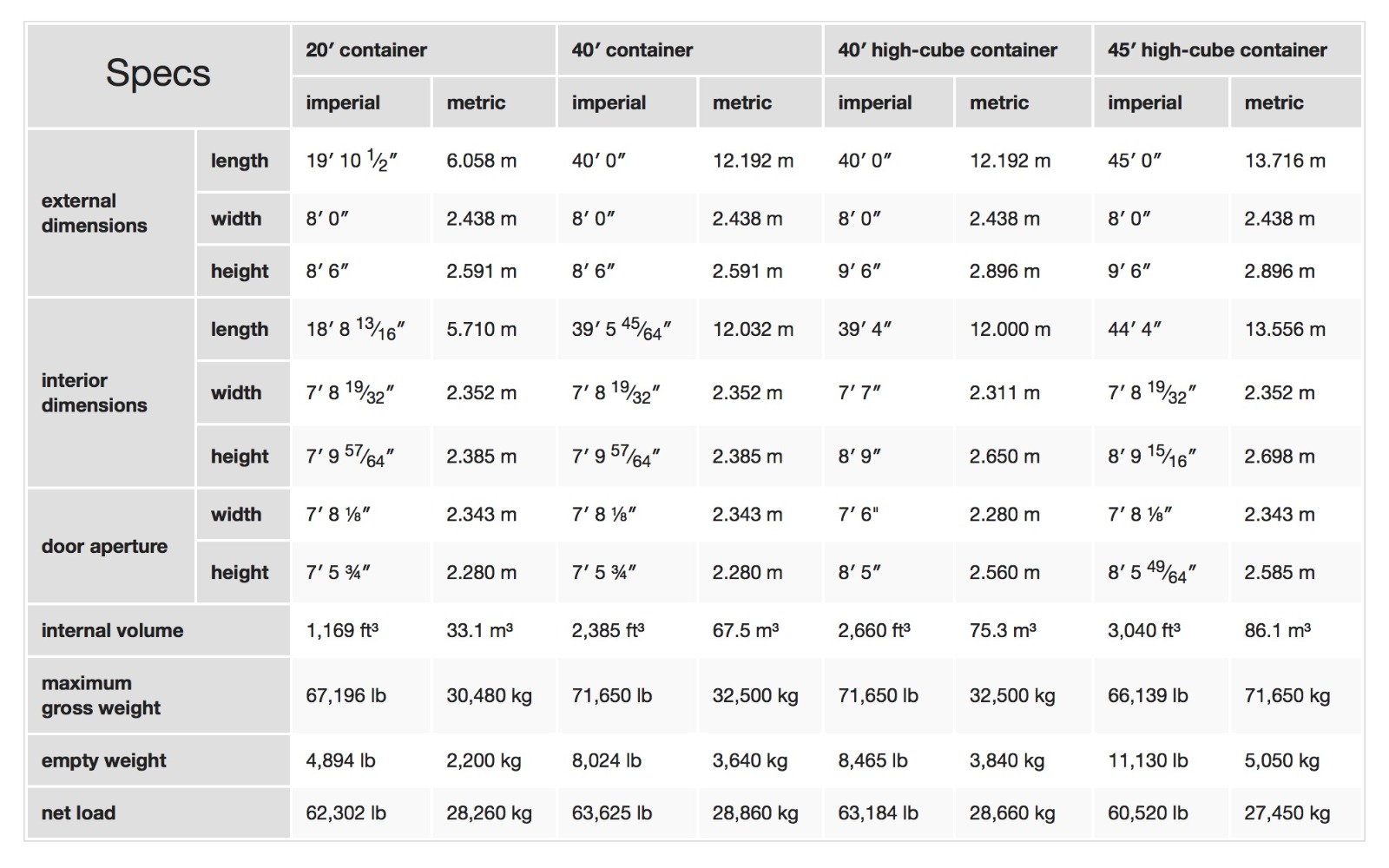
Task: Click the 2.698 m interior height value
Action: tap(1279, 457)
